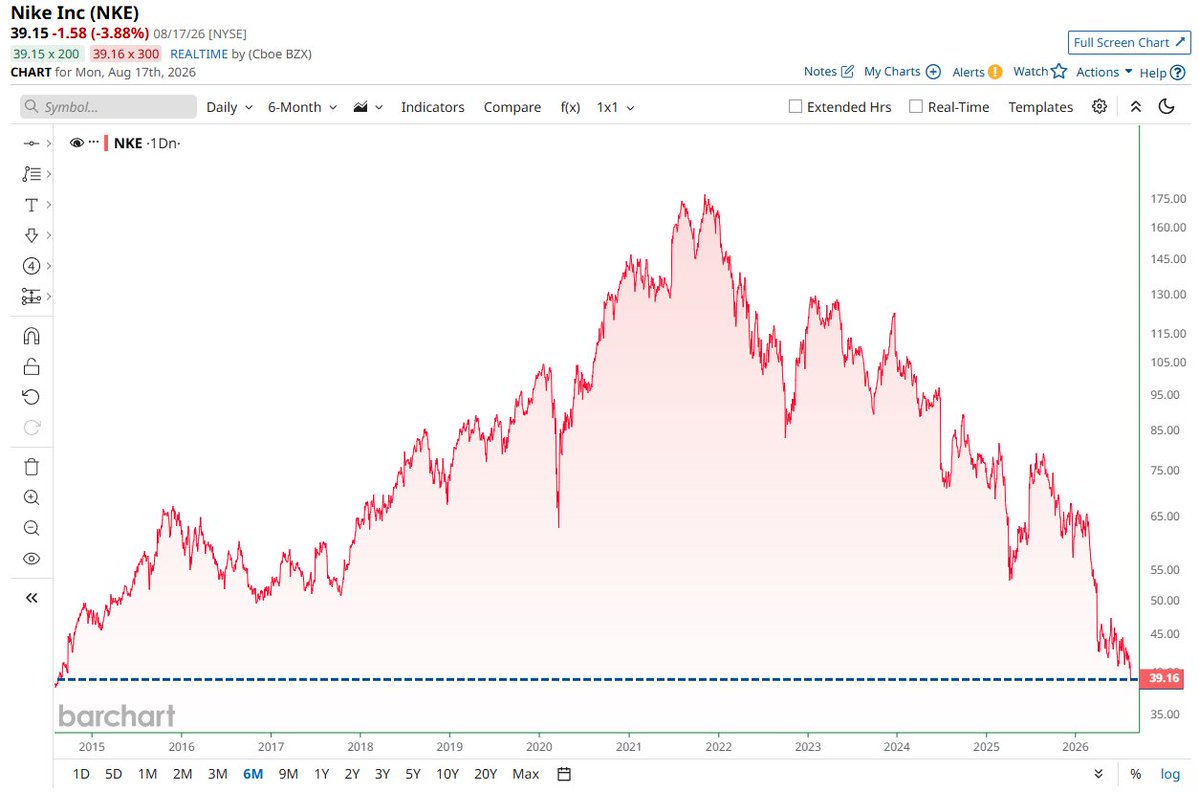Hide the NKE series via eye icon

(76, 143)
